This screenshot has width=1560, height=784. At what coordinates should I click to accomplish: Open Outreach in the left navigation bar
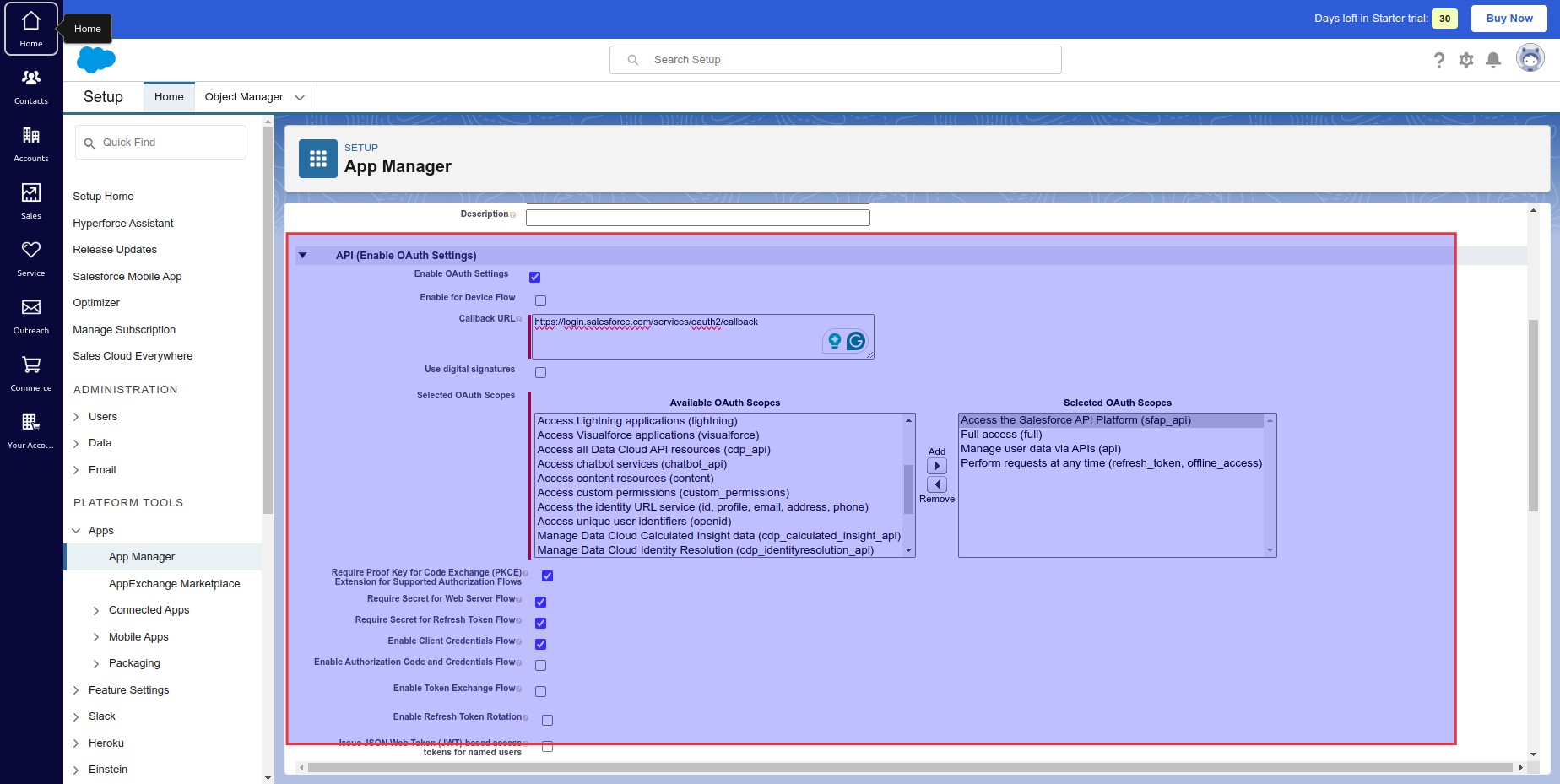click(31, 316)
